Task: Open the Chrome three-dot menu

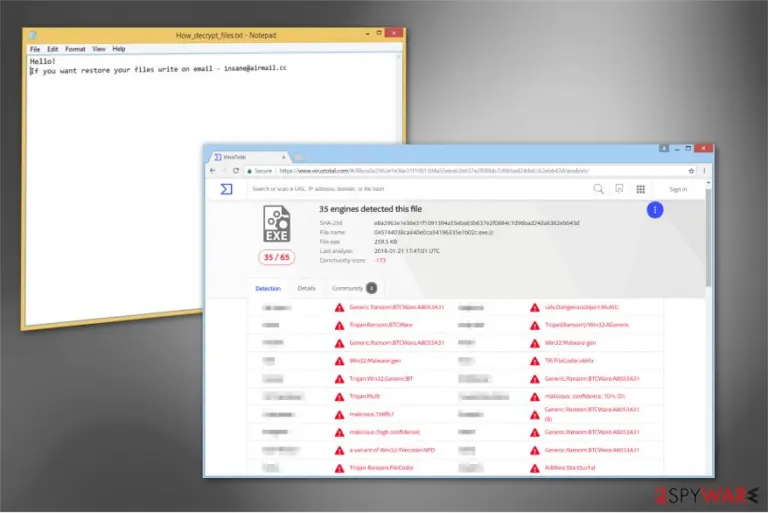Action: (704, 171)
